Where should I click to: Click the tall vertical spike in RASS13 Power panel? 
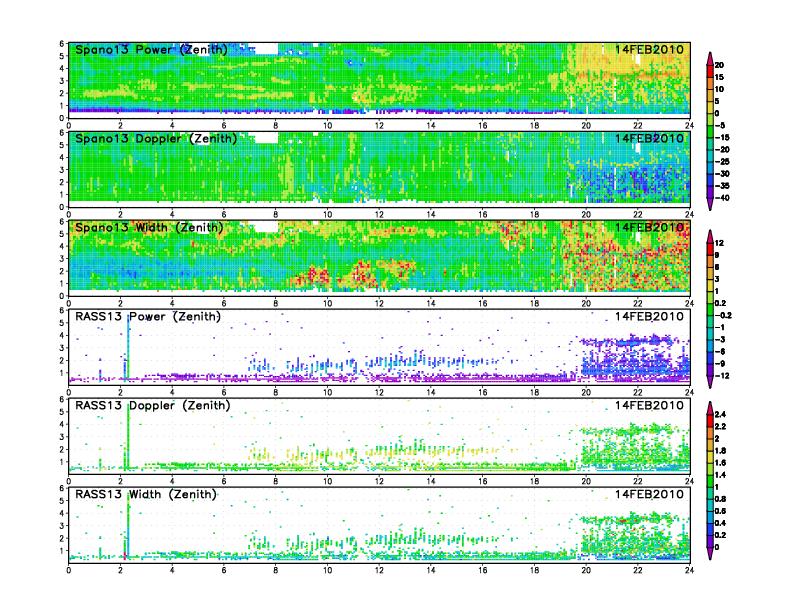point(127,350)
